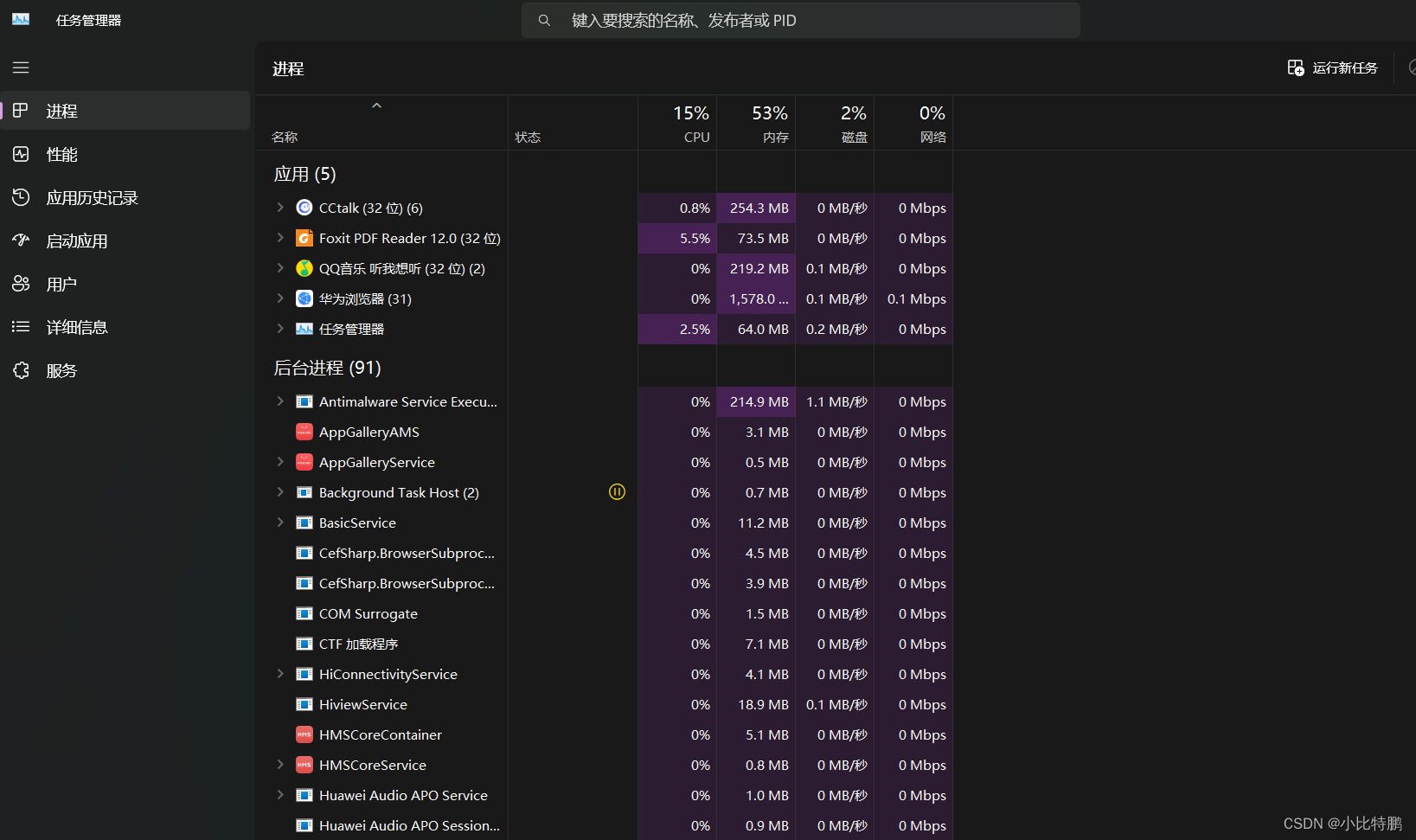Click the AppGalleryAMS red icon
The width and height of the screenshot is (1416, 840).
pos(304,432)
